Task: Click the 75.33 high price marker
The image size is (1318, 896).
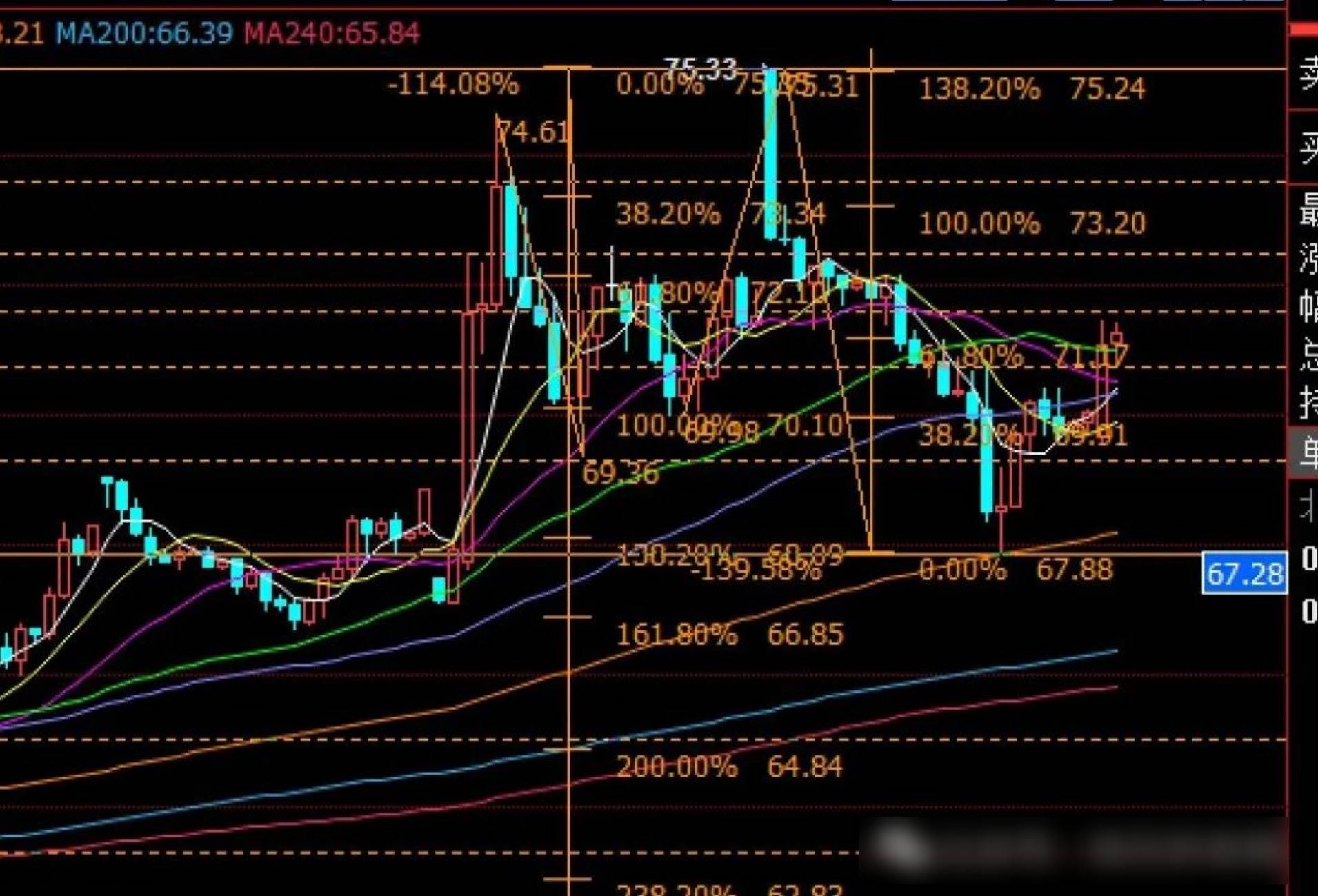Action: (699, 68)
